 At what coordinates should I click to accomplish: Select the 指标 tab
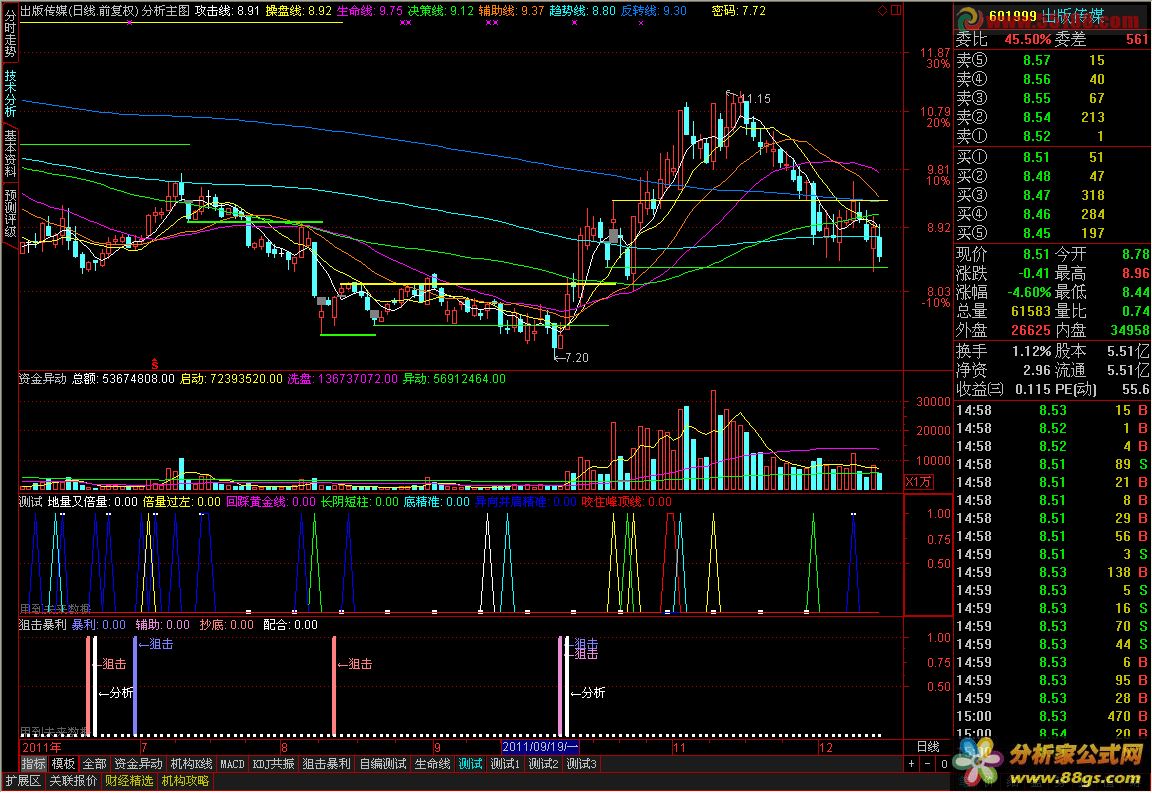coord(33,764)
